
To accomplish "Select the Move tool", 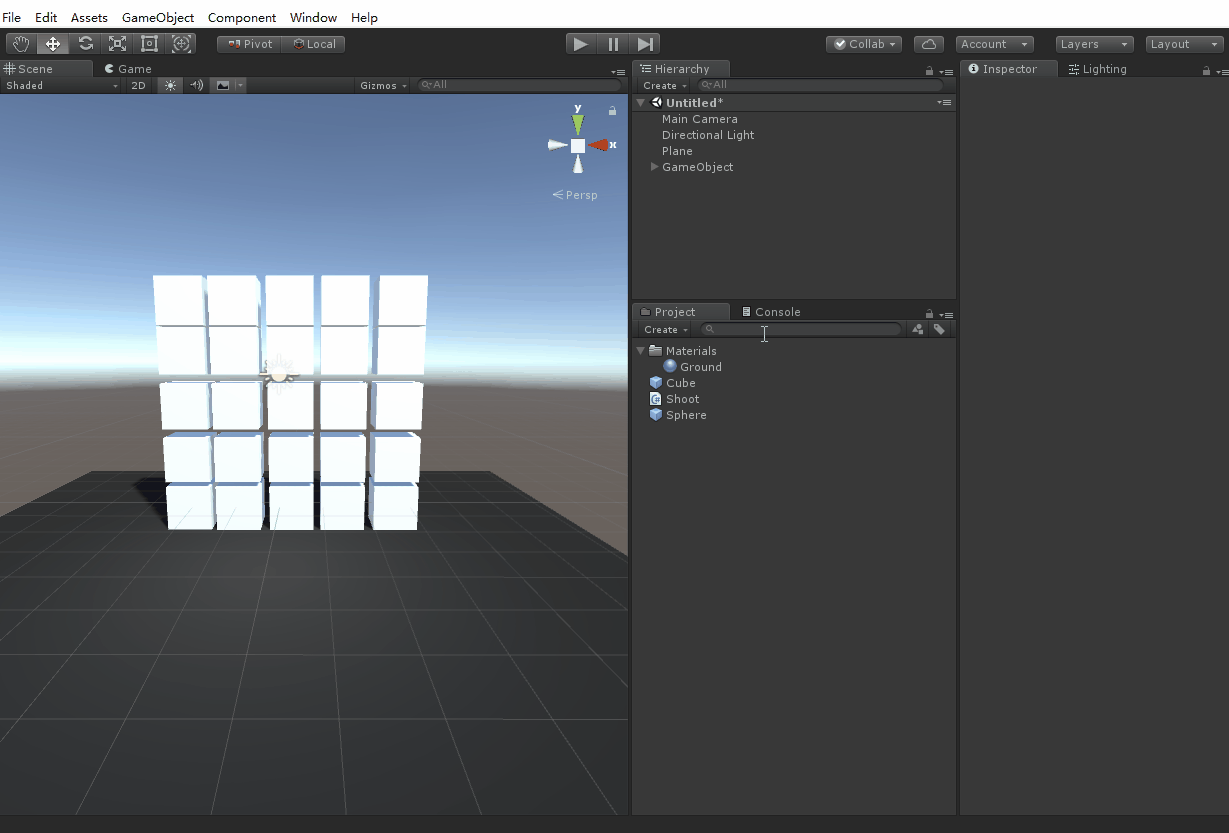I will [x=53, y=44].
